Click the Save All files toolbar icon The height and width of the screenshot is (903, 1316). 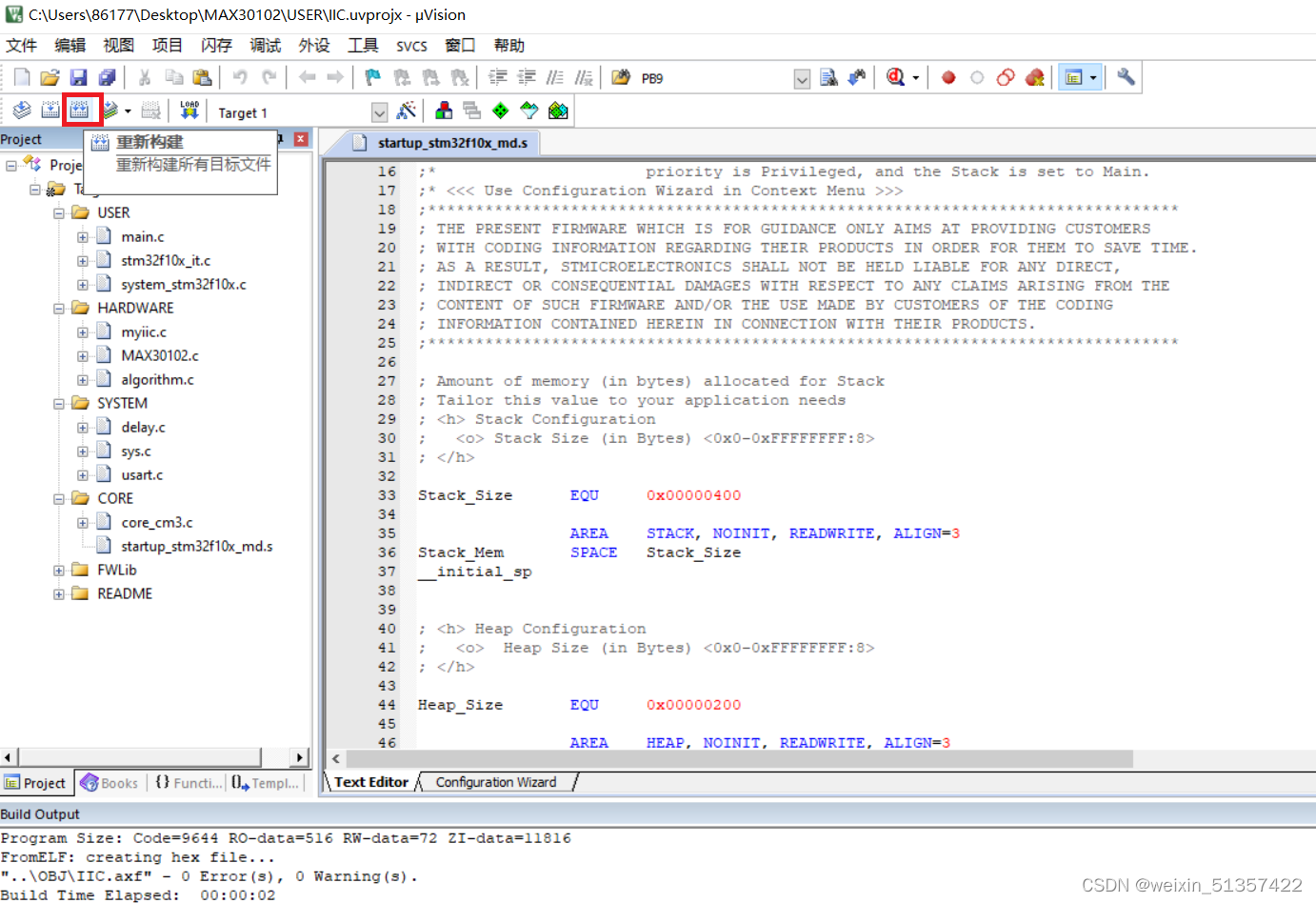(108, 77)
